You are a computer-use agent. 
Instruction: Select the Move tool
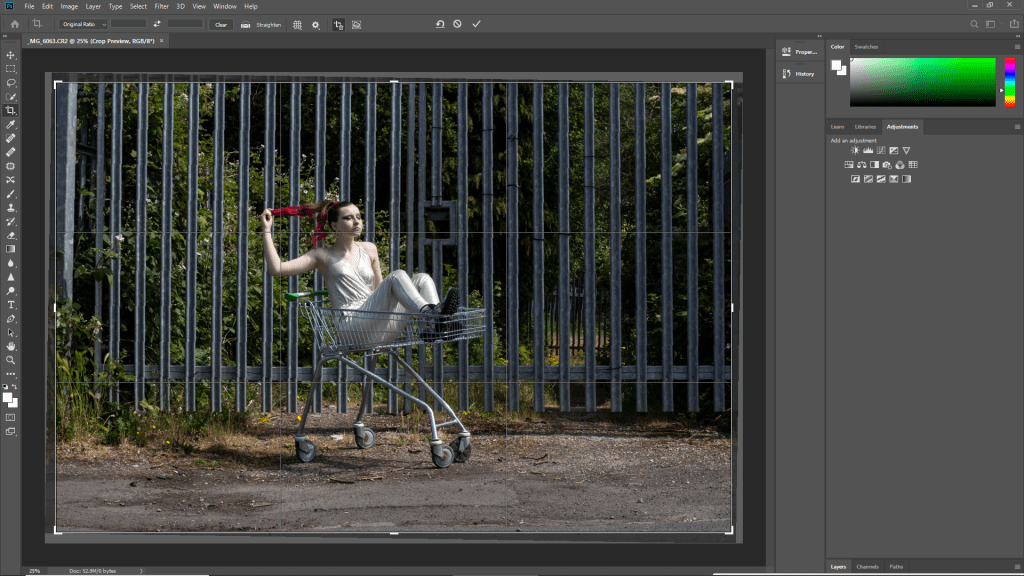click(11, 55)
